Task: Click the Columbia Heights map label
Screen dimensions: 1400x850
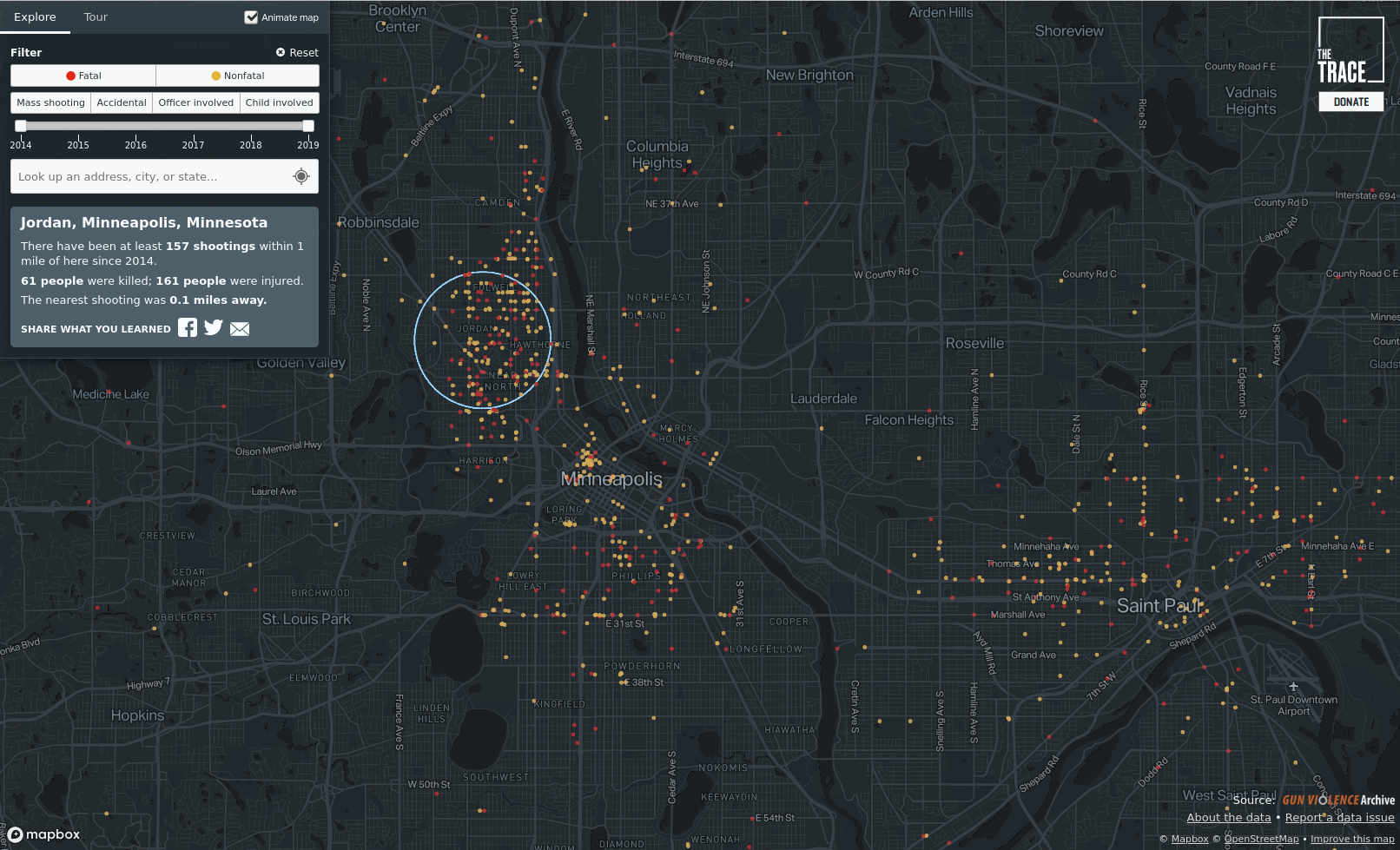Action: [657, 155]
